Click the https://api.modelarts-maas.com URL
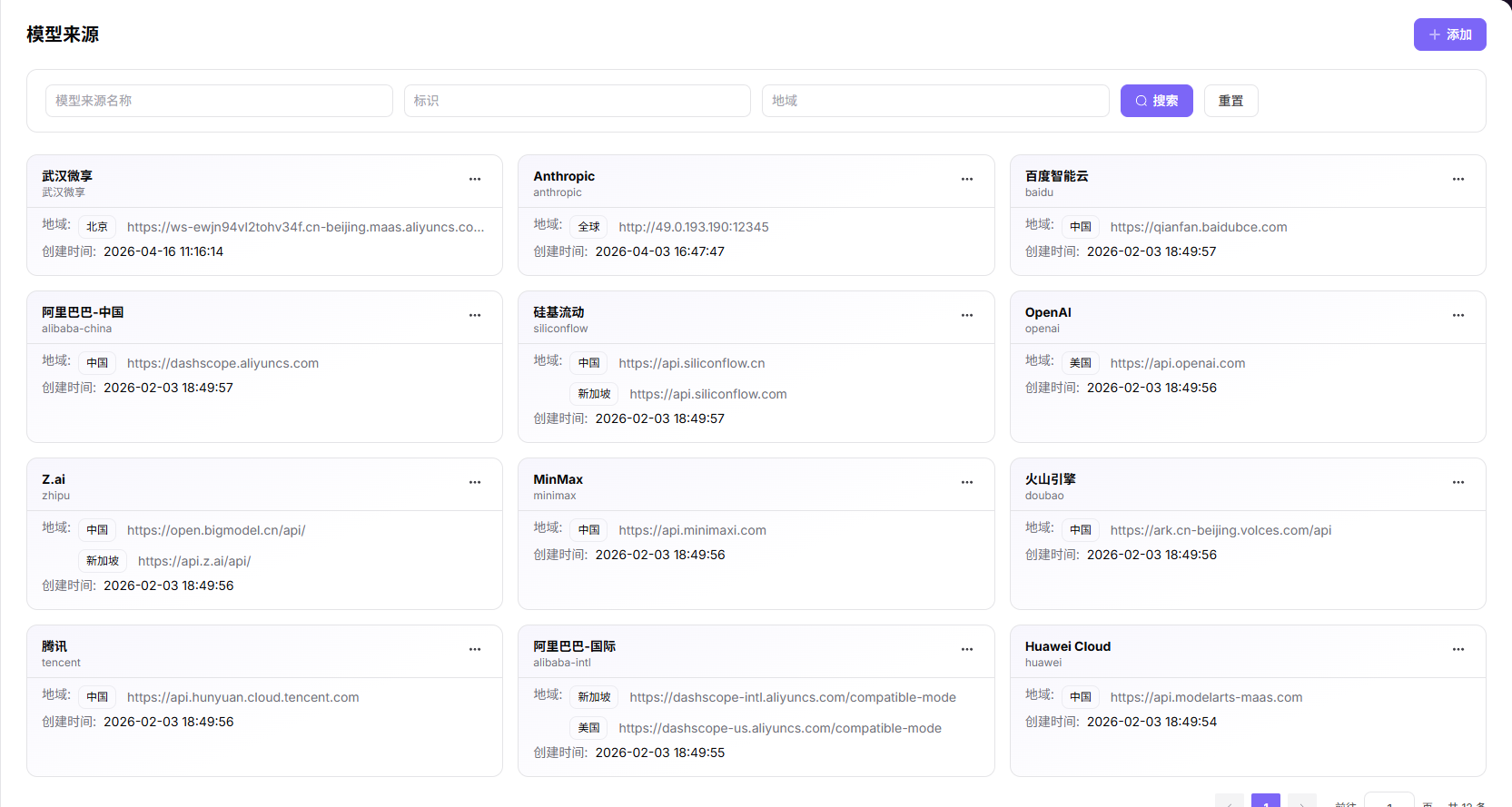Screen dimensions: 1512x807 coord(1207,697)
